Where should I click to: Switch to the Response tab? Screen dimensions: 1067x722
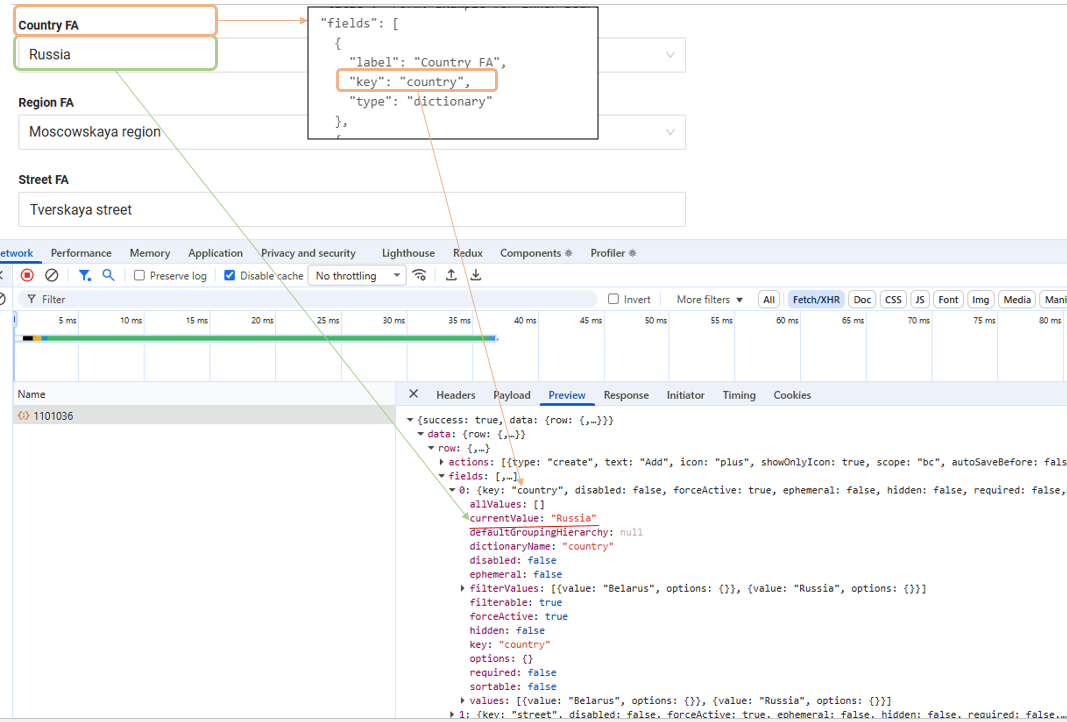tap(626, 395)
